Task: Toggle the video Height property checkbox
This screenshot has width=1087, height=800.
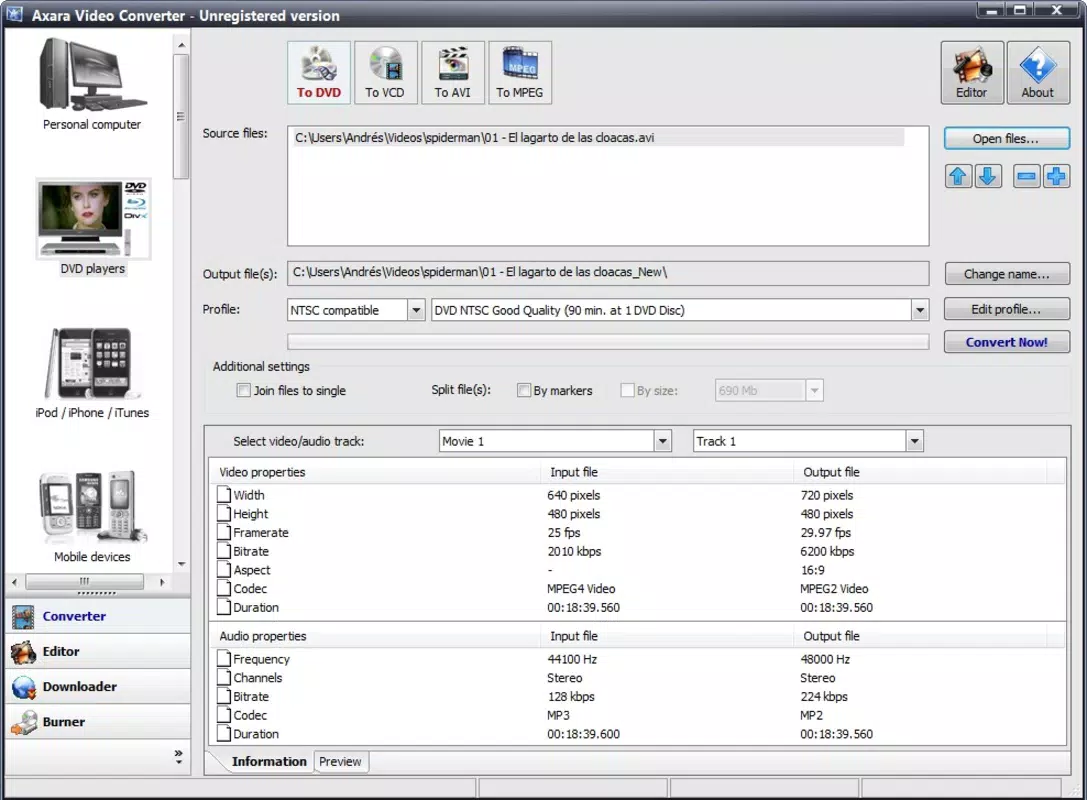Action: pyautogui.click(x=224, y=513)
